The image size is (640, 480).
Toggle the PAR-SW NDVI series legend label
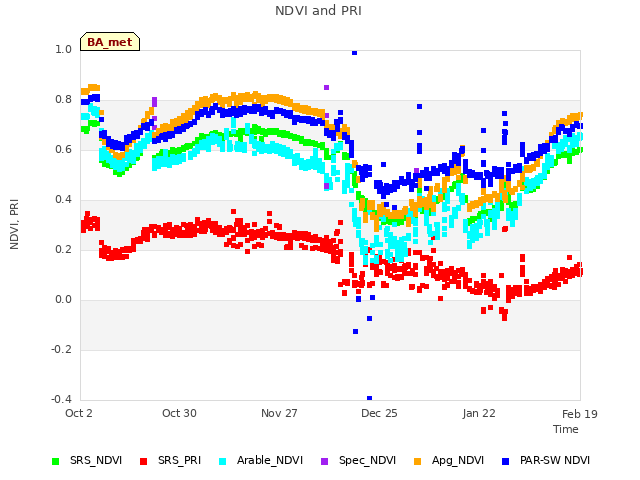[x=555, y=460]
